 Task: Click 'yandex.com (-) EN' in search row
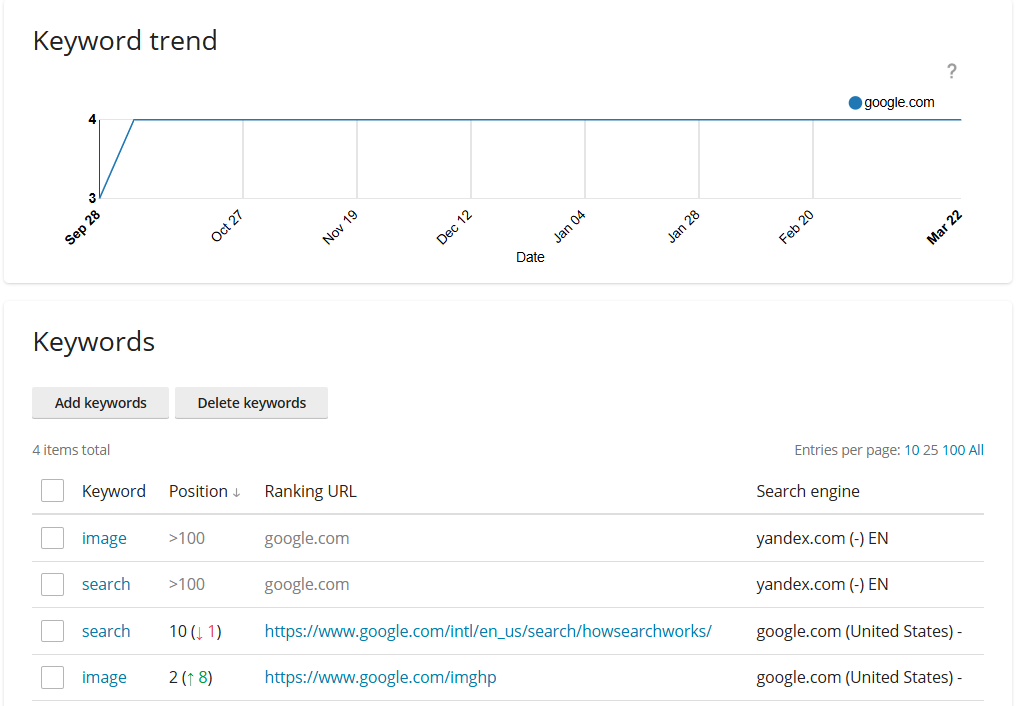click(x=822, y=584)
